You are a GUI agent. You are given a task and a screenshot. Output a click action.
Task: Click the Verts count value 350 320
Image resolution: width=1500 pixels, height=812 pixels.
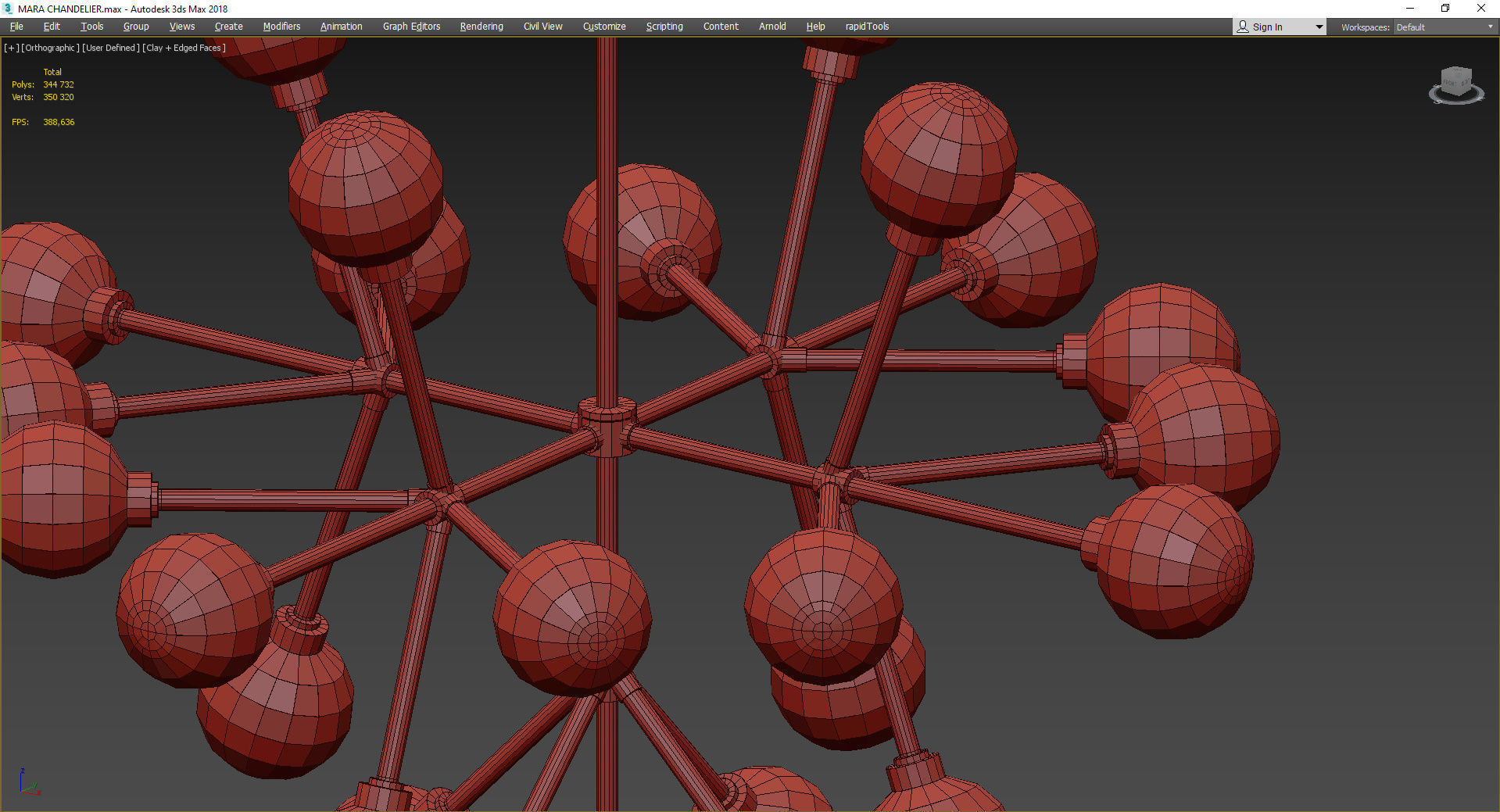[59, 97]
